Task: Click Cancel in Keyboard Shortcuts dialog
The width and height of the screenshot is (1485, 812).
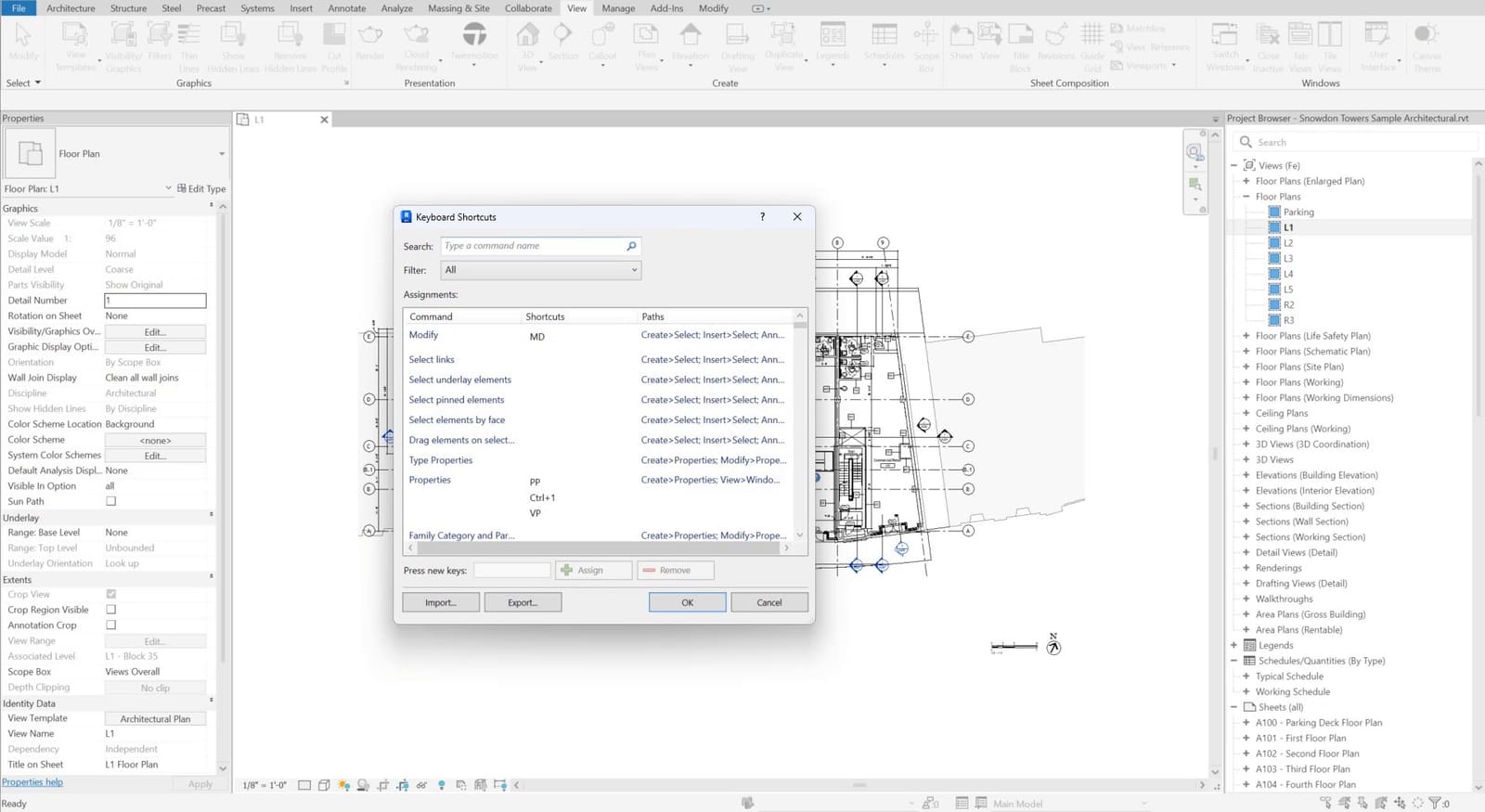Action: pos(769,602)
